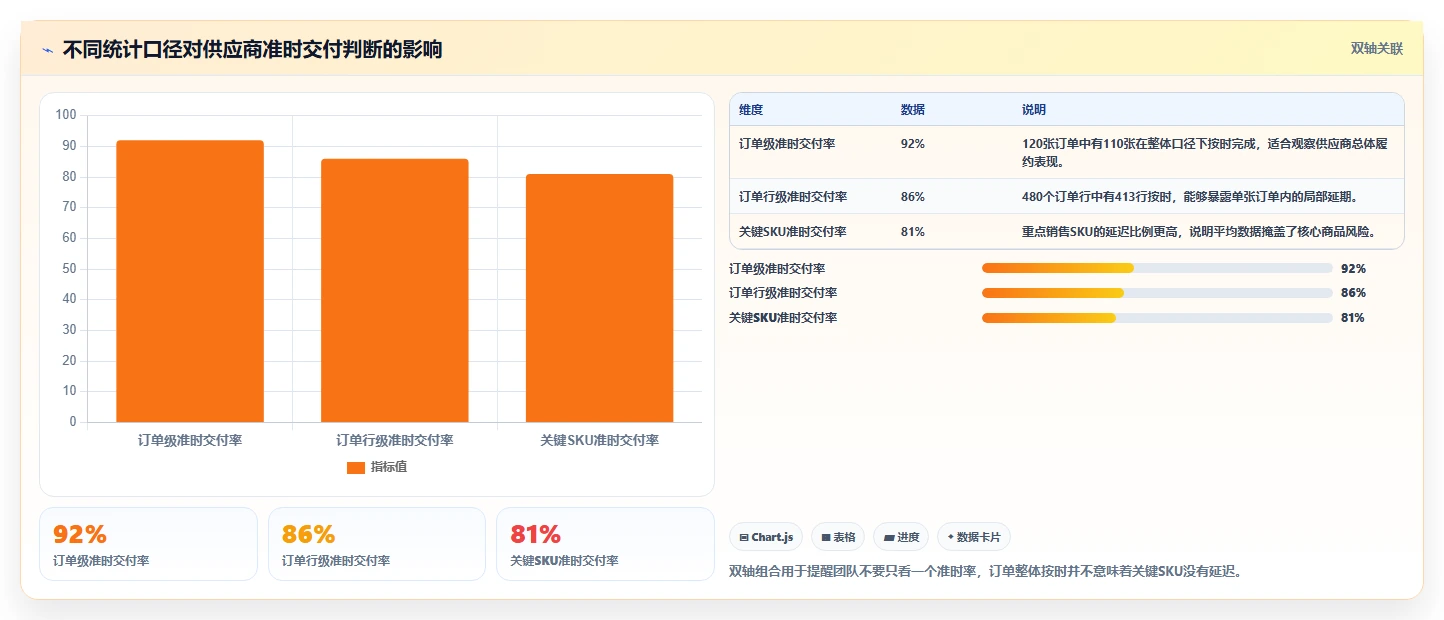
Task: Click description starting 120张订单中有110张
Action: 1205,153
